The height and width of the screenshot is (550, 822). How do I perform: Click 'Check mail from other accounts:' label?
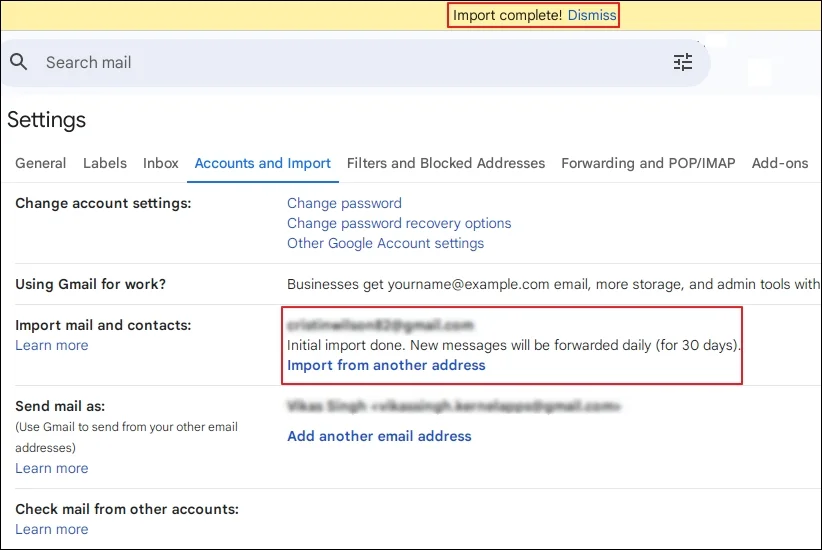pos(127,509)
